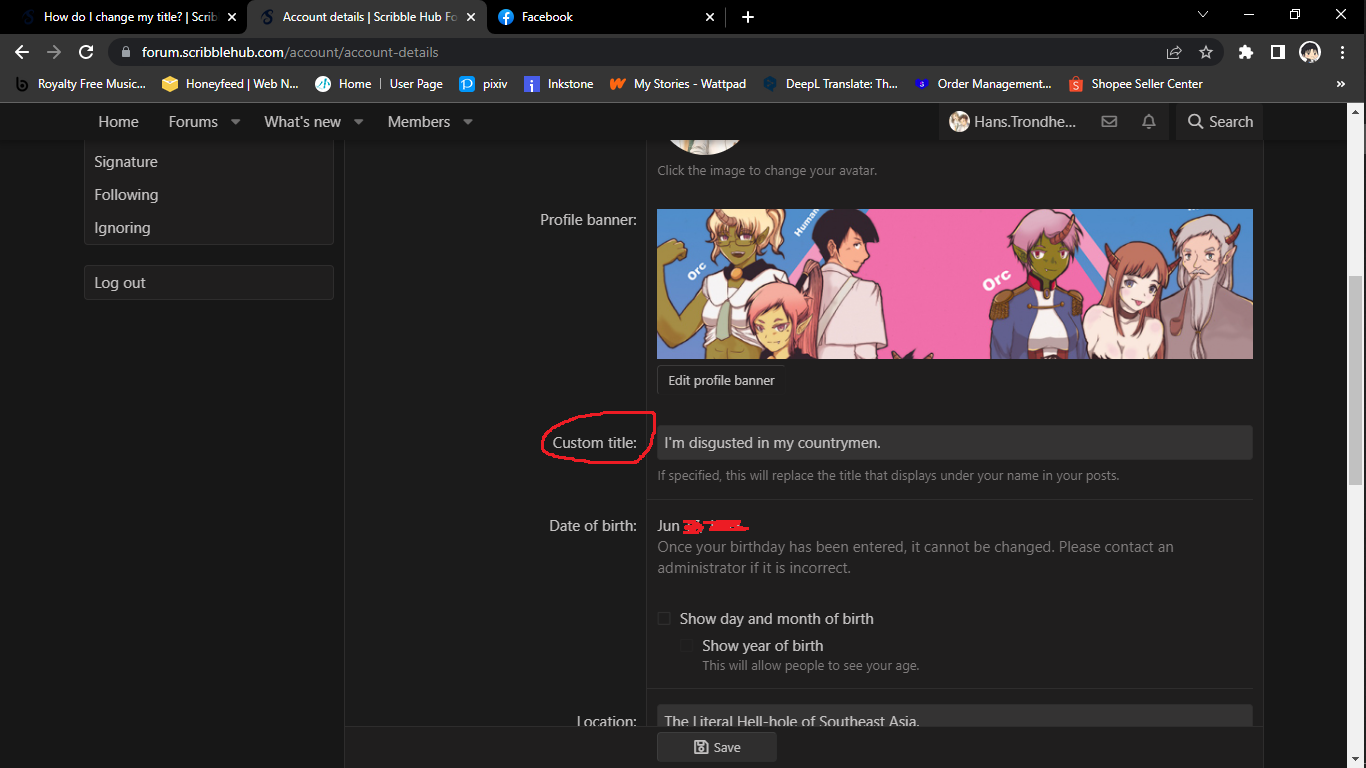Viewport: 1366px width, 768px height.
Task: Click the Save button
Action: [716, 746]
